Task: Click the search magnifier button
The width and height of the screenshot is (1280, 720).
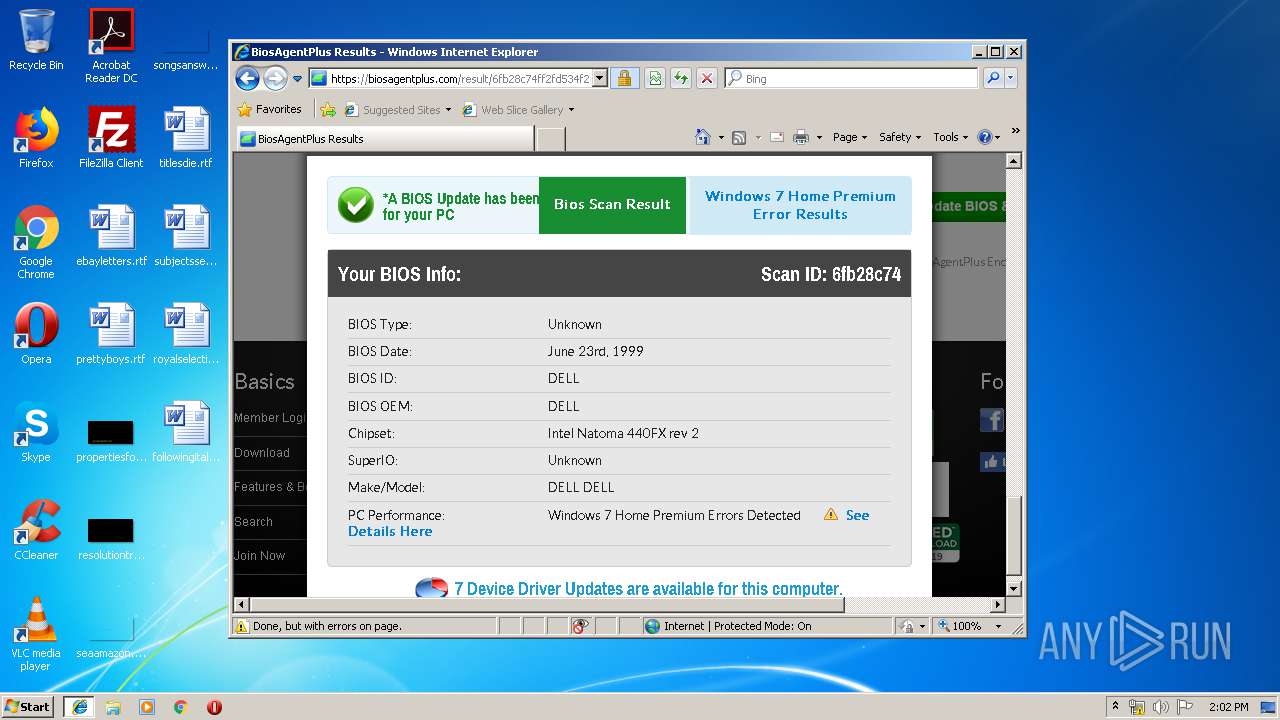Action: click(x=993, y=78)
